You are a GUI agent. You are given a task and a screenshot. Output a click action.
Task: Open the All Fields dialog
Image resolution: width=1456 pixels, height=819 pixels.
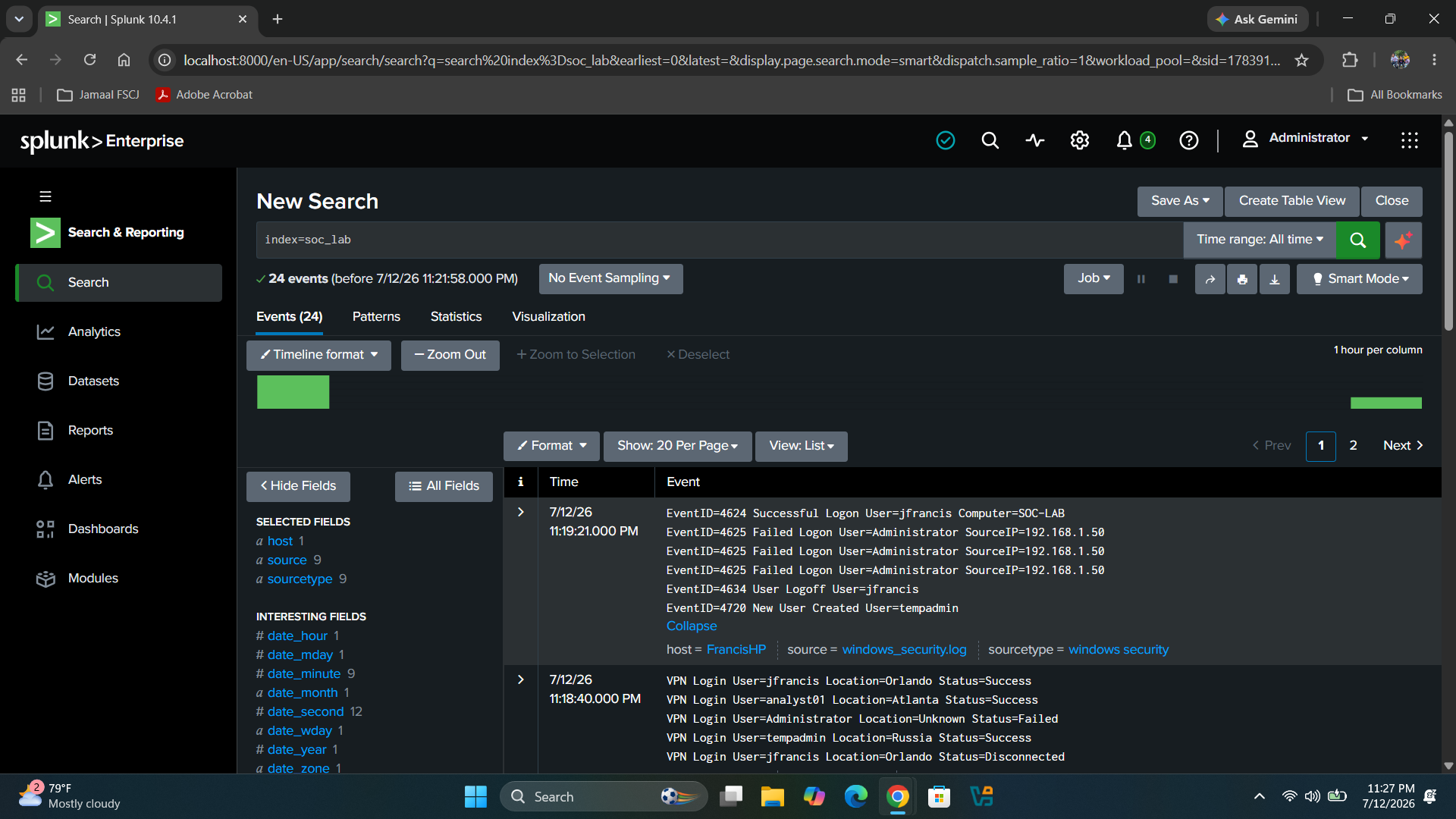(444, 486)
